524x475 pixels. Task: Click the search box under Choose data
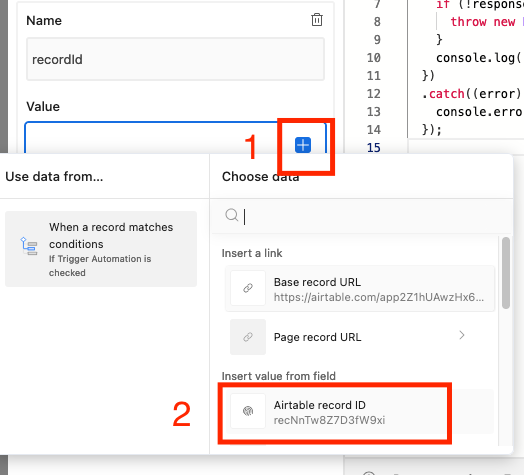pos(362,216)
